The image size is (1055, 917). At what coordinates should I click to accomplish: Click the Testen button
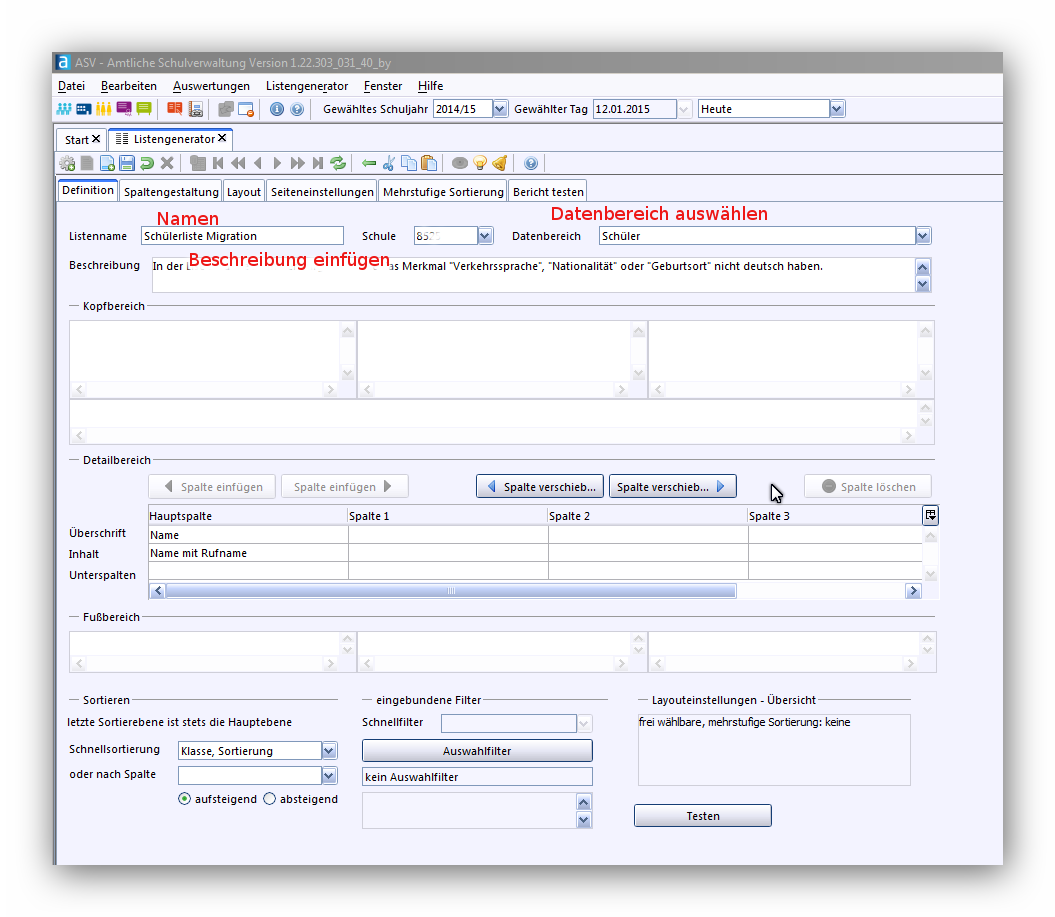pos(702,815)
